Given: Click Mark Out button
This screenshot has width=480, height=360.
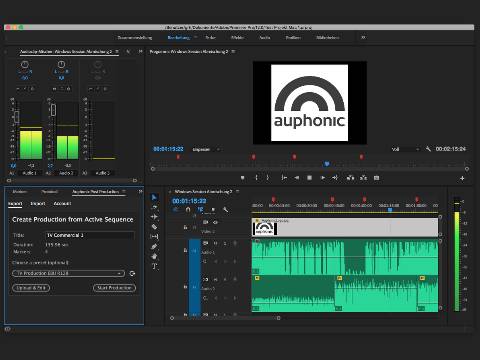Looking at the screenshot, I should coord(267,178).
